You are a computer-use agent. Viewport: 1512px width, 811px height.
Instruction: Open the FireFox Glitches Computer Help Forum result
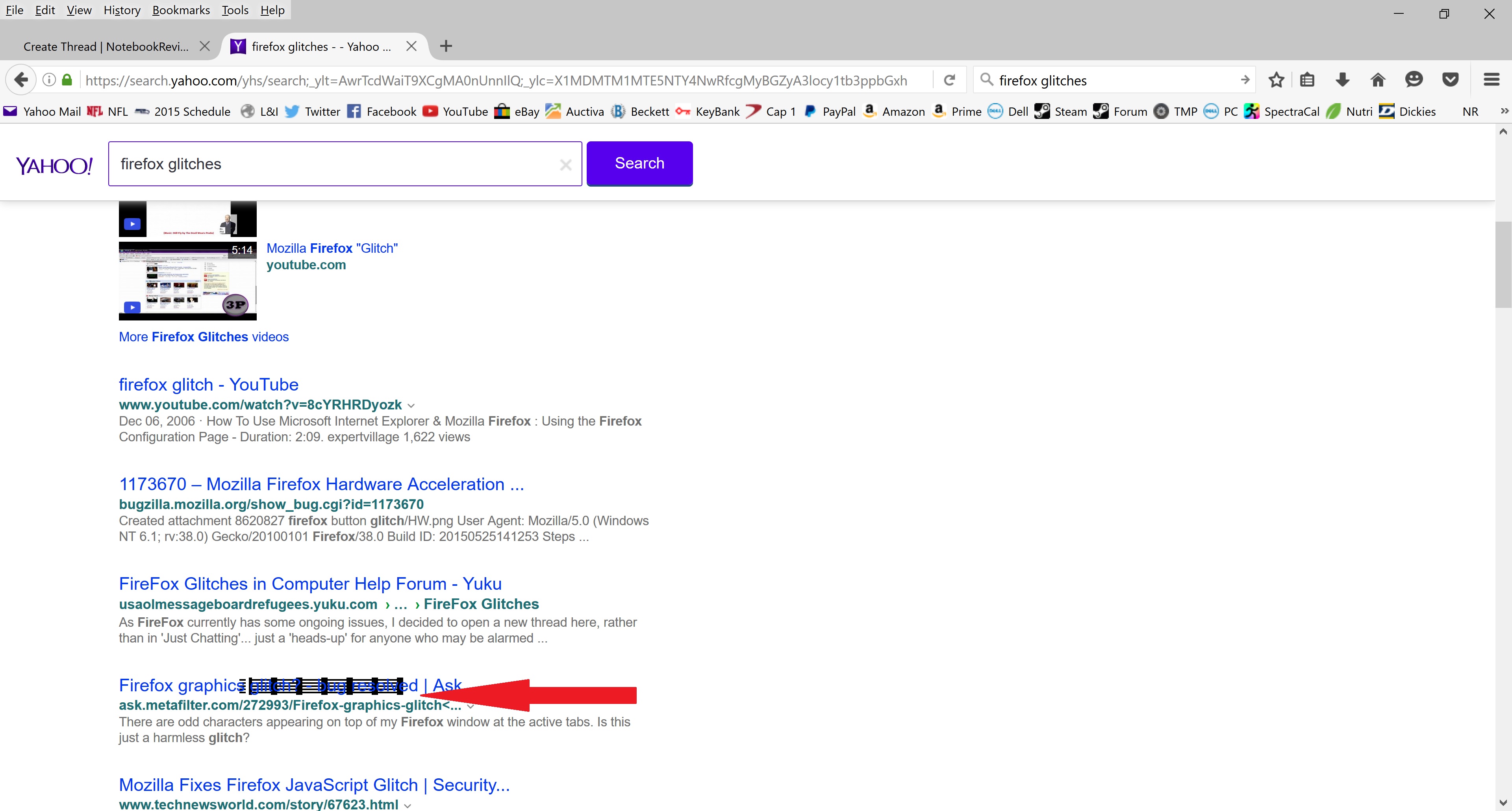pos(310,584)
